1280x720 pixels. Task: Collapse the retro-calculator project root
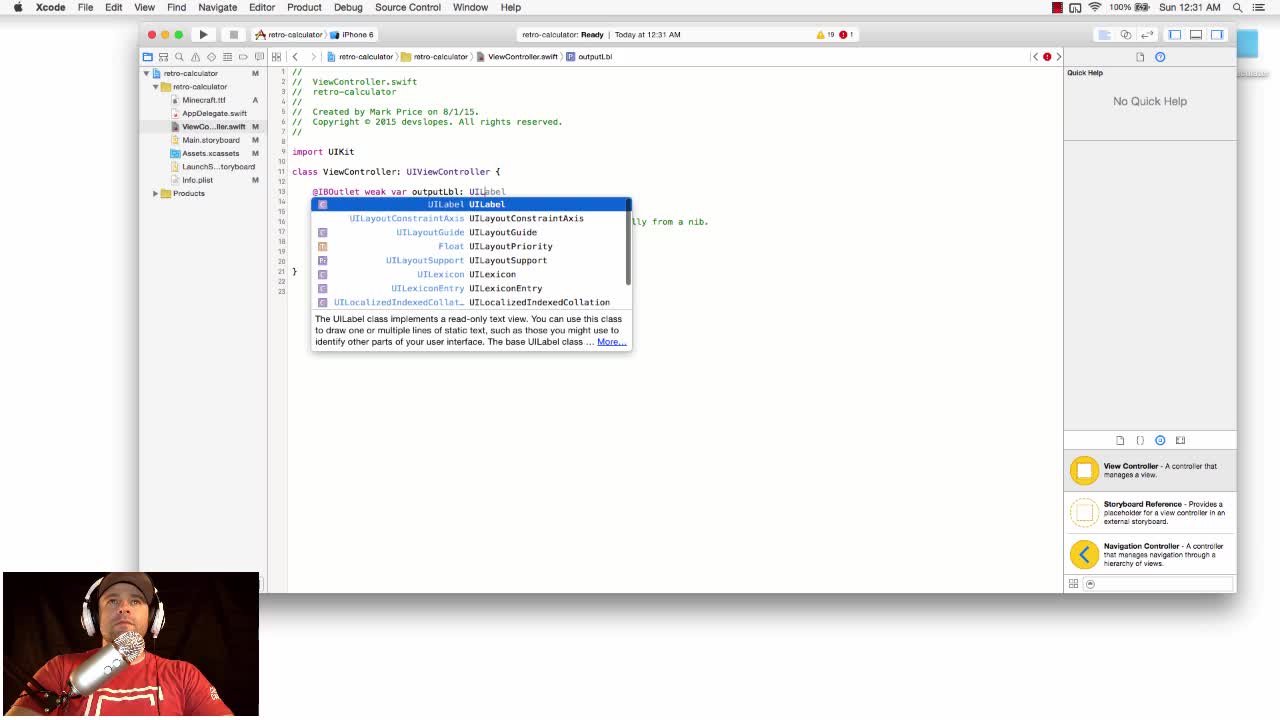coord(146,73)
